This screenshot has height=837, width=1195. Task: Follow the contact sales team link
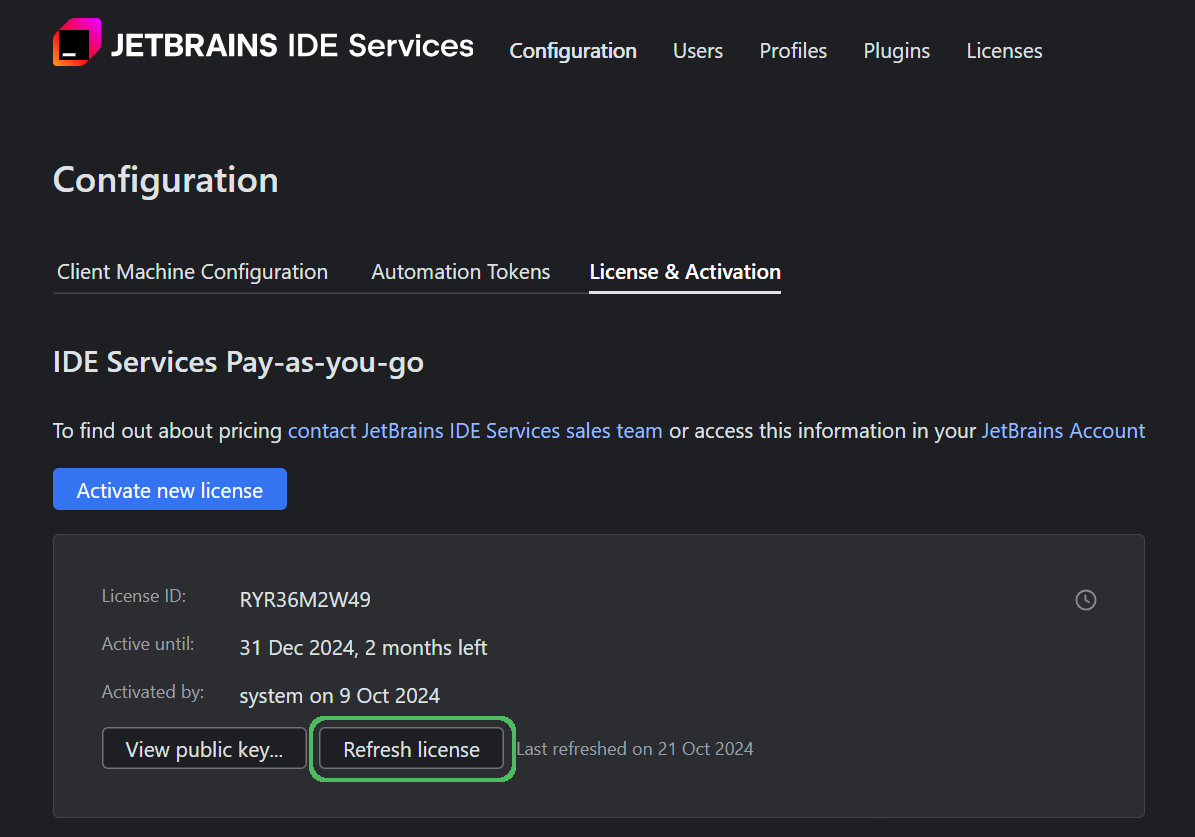(x=475, y=430)
